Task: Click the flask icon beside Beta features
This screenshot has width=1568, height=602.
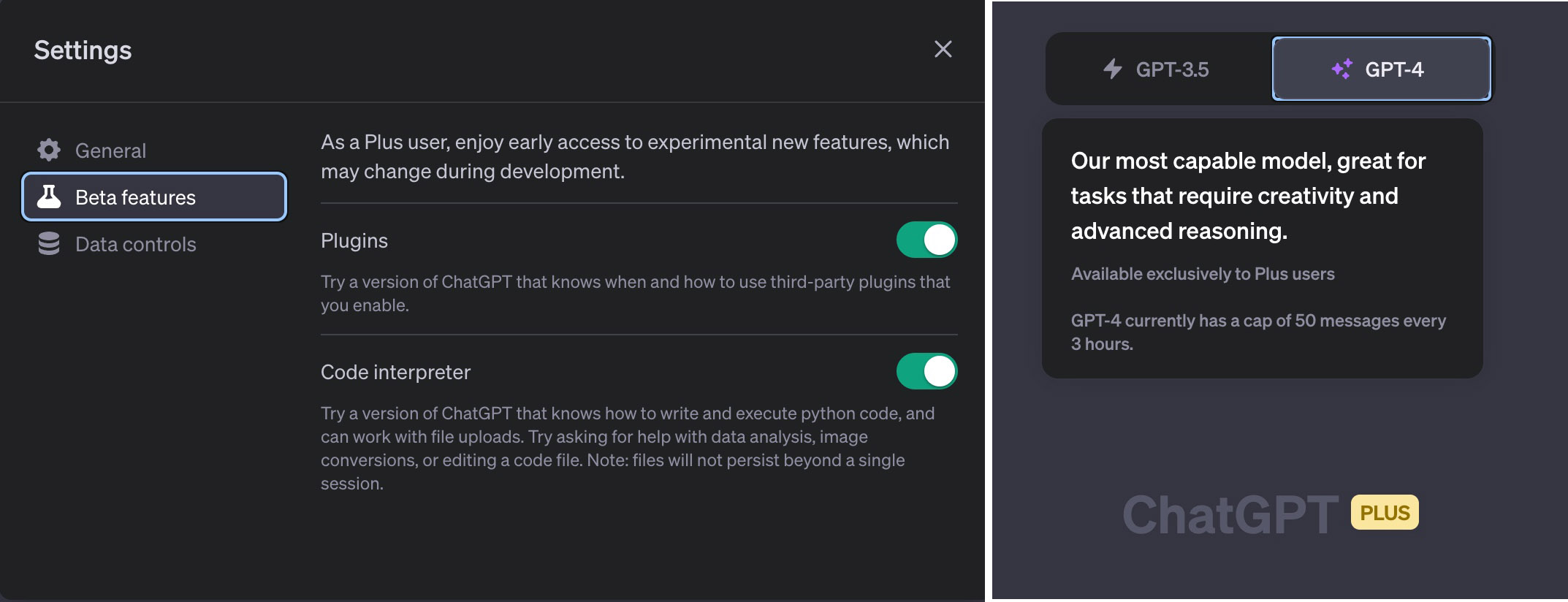Action: tap(48, 197)
